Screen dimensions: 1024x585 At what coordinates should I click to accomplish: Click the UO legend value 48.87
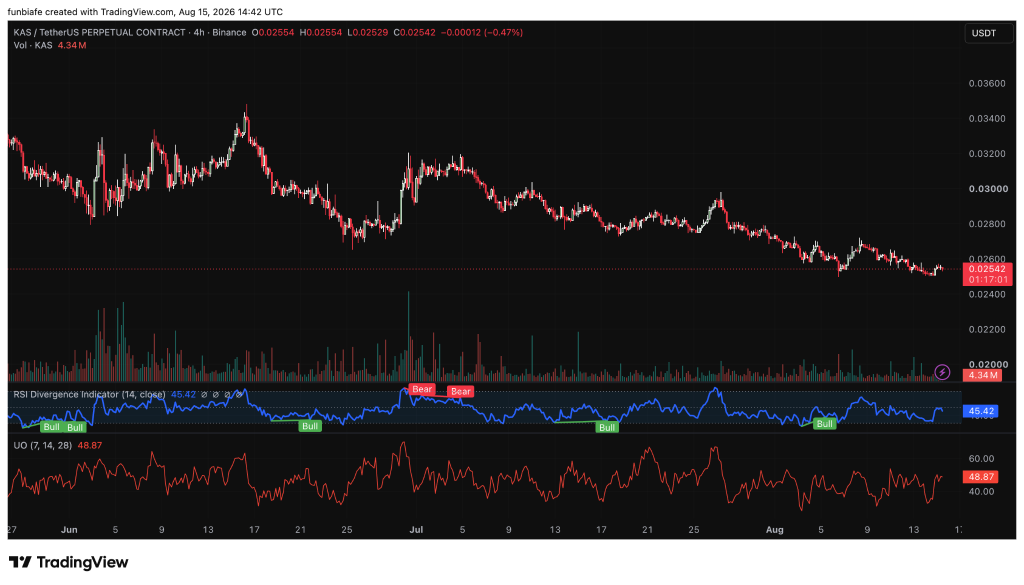pos(90,445)
